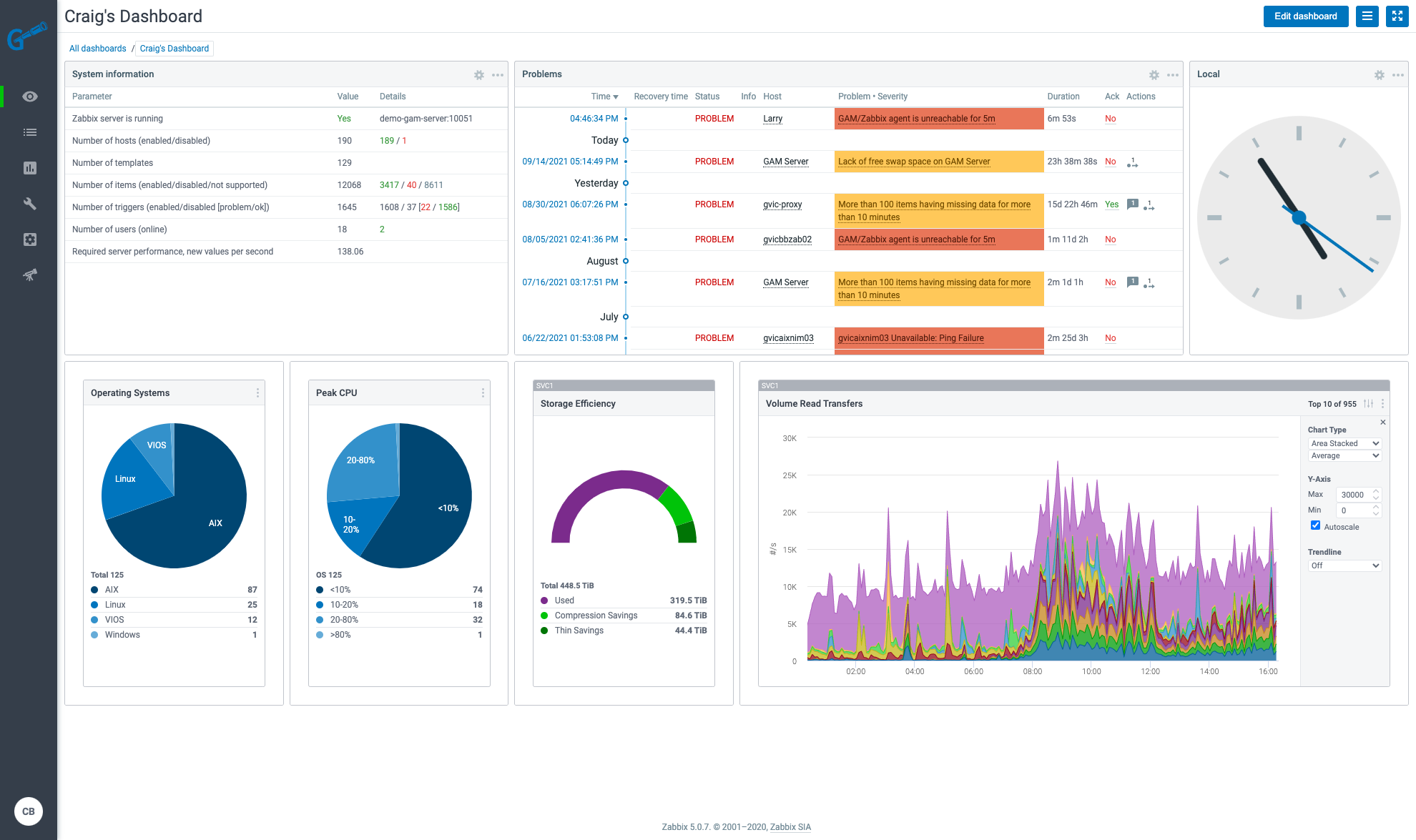The image size is (1416, 840).
Task: Toggle fullscreen kiosk mode button
Action: click(1397, 16)
